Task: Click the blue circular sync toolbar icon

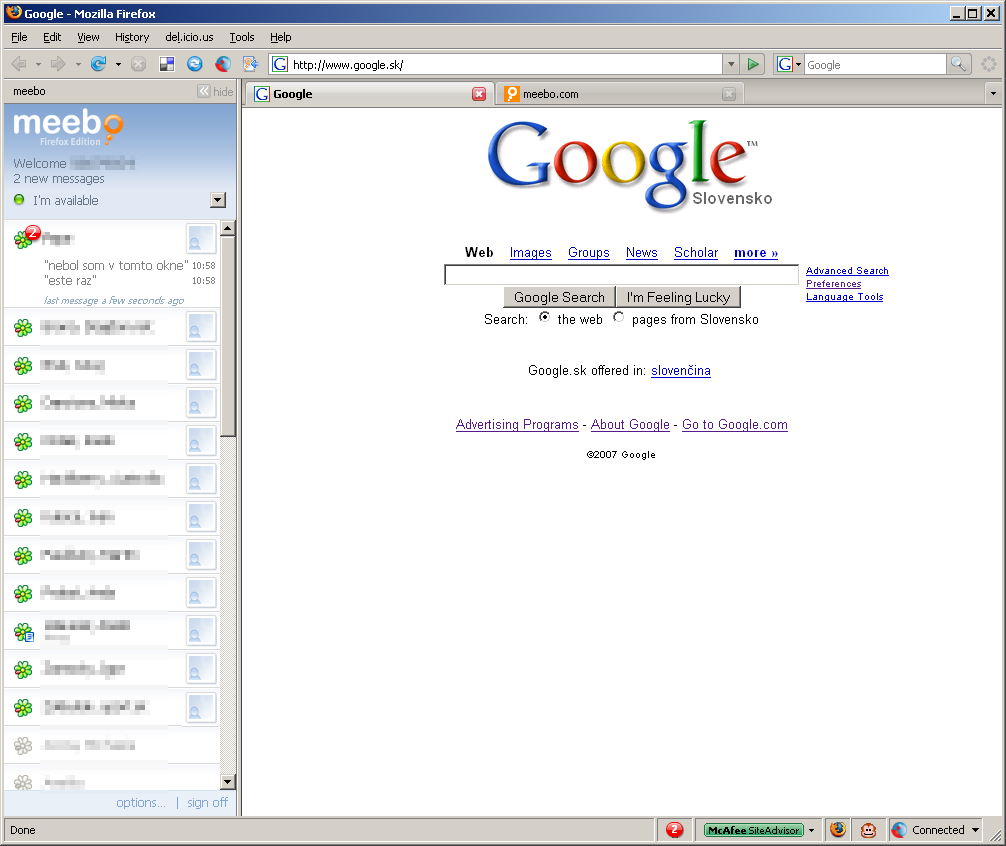Action: point(194,64)
